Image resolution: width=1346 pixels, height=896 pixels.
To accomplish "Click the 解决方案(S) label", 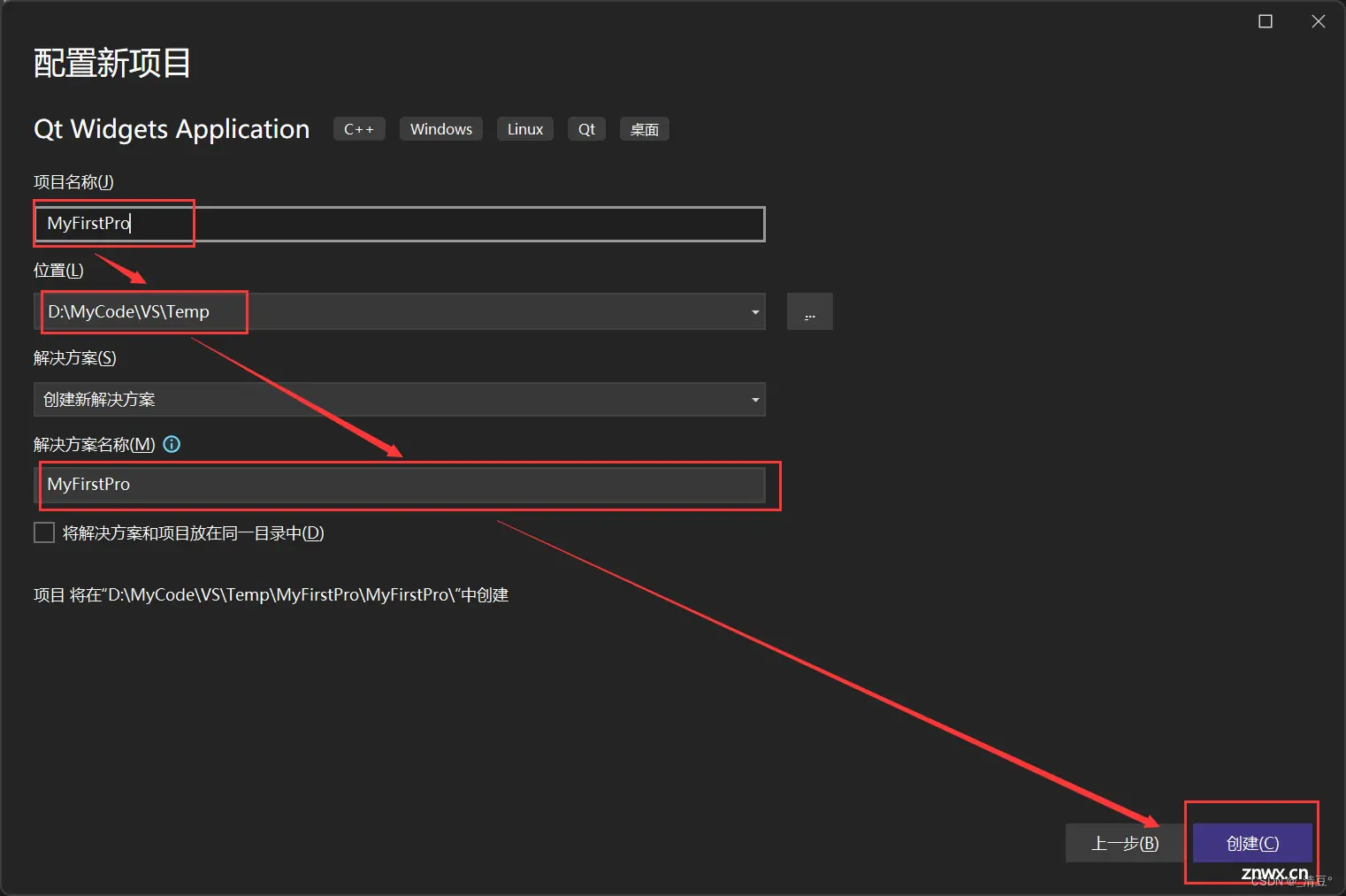I will coord(75,357).
